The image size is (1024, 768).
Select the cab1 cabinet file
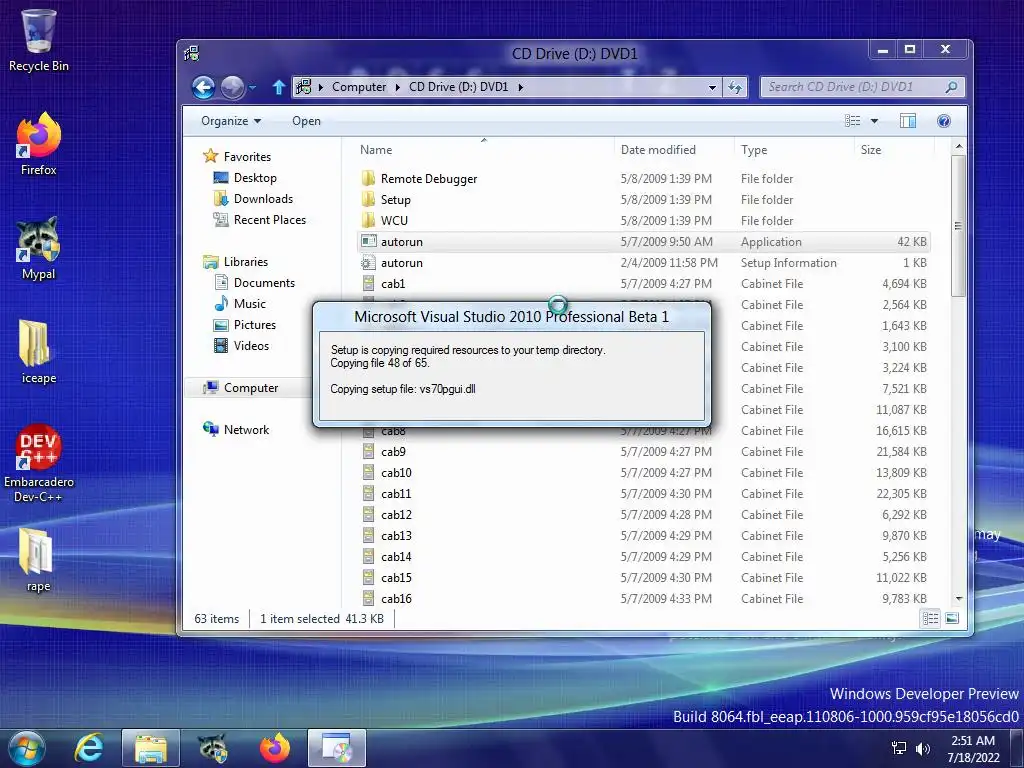643,283
